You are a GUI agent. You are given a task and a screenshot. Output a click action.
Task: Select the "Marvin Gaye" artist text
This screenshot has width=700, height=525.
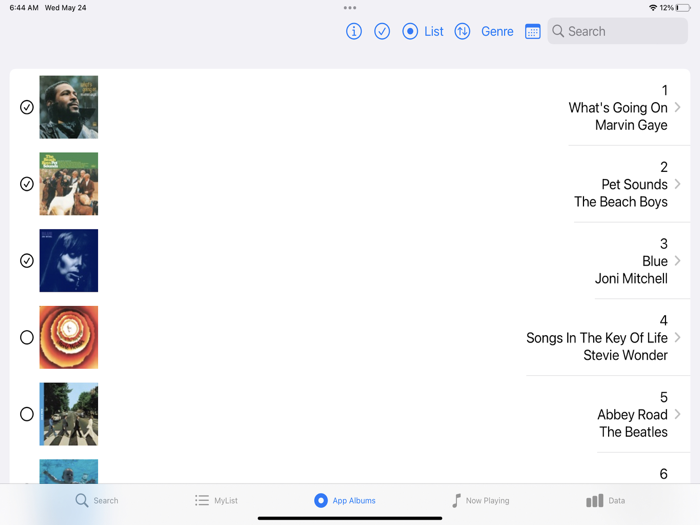tap(631, 125)
